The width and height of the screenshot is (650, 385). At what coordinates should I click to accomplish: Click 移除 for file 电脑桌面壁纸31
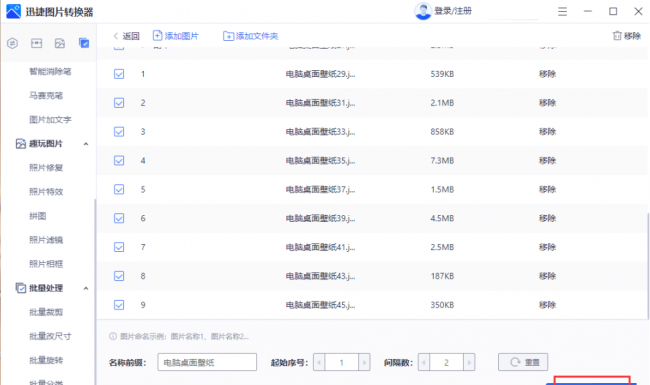tap(547, 103)
